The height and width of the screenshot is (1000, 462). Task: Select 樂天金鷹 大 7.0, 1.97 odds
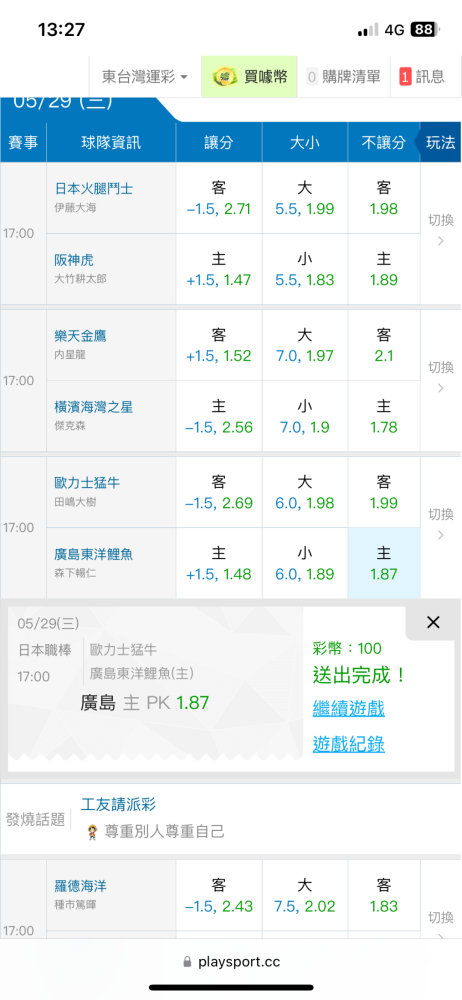[304, 345]
